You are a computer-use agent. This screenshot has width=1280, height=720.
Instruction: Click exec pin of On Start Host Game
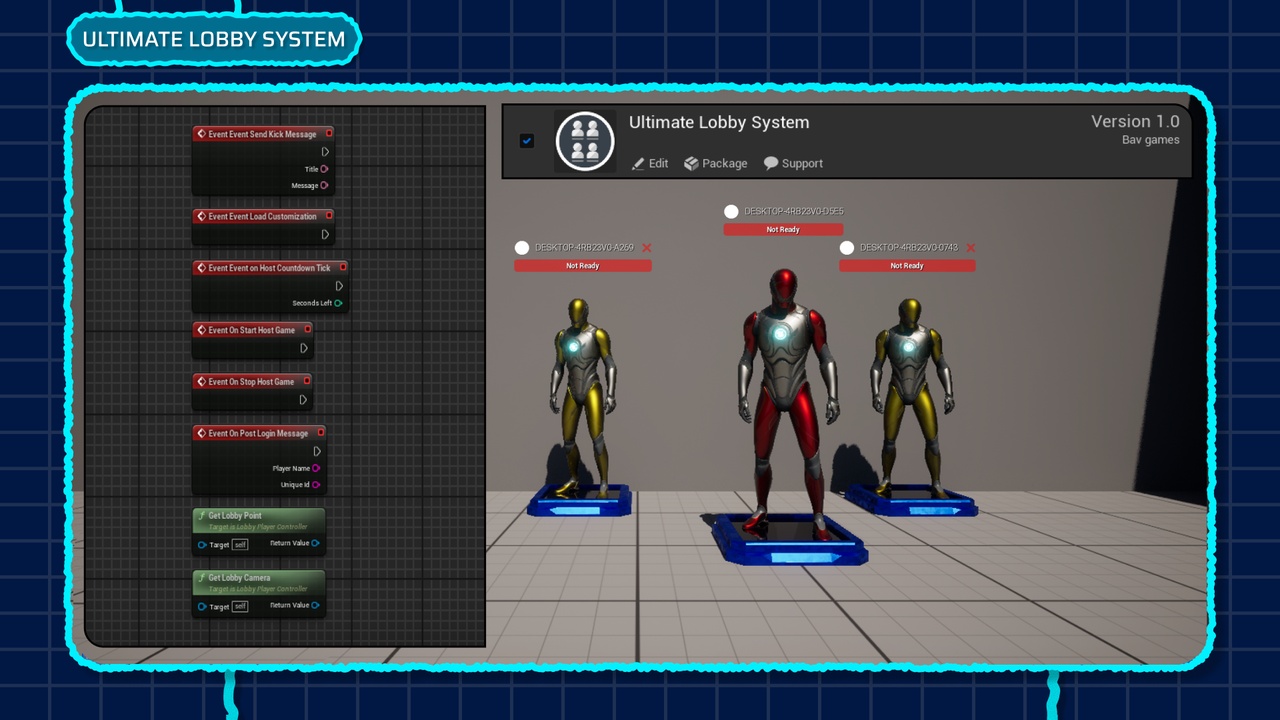(304, 348)
